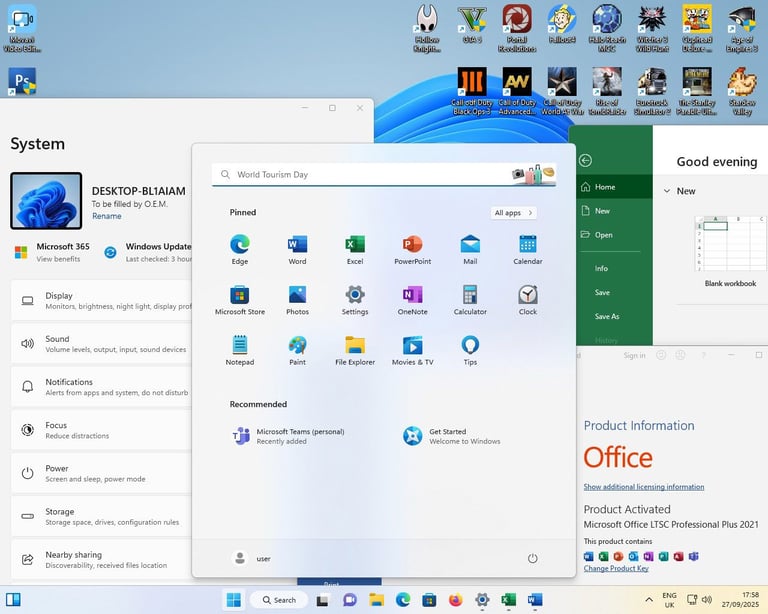Screen dimensions: 768x614
Task: Open Storage settings
Action: tap(101, 516)
